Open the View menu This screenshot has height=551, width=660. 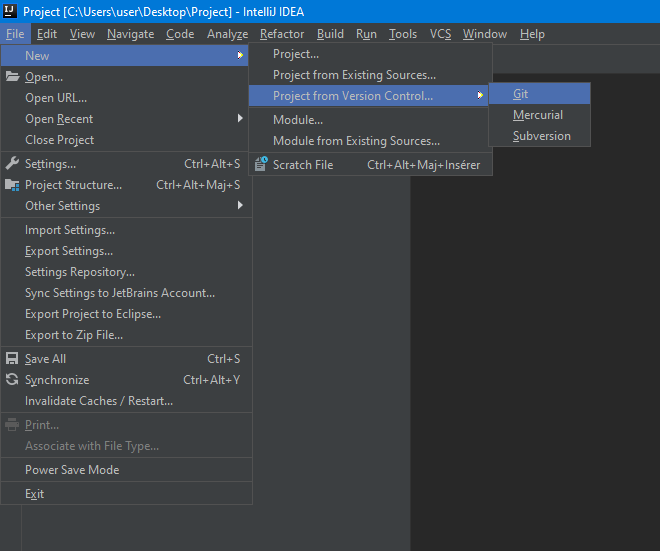coord(82,34)
